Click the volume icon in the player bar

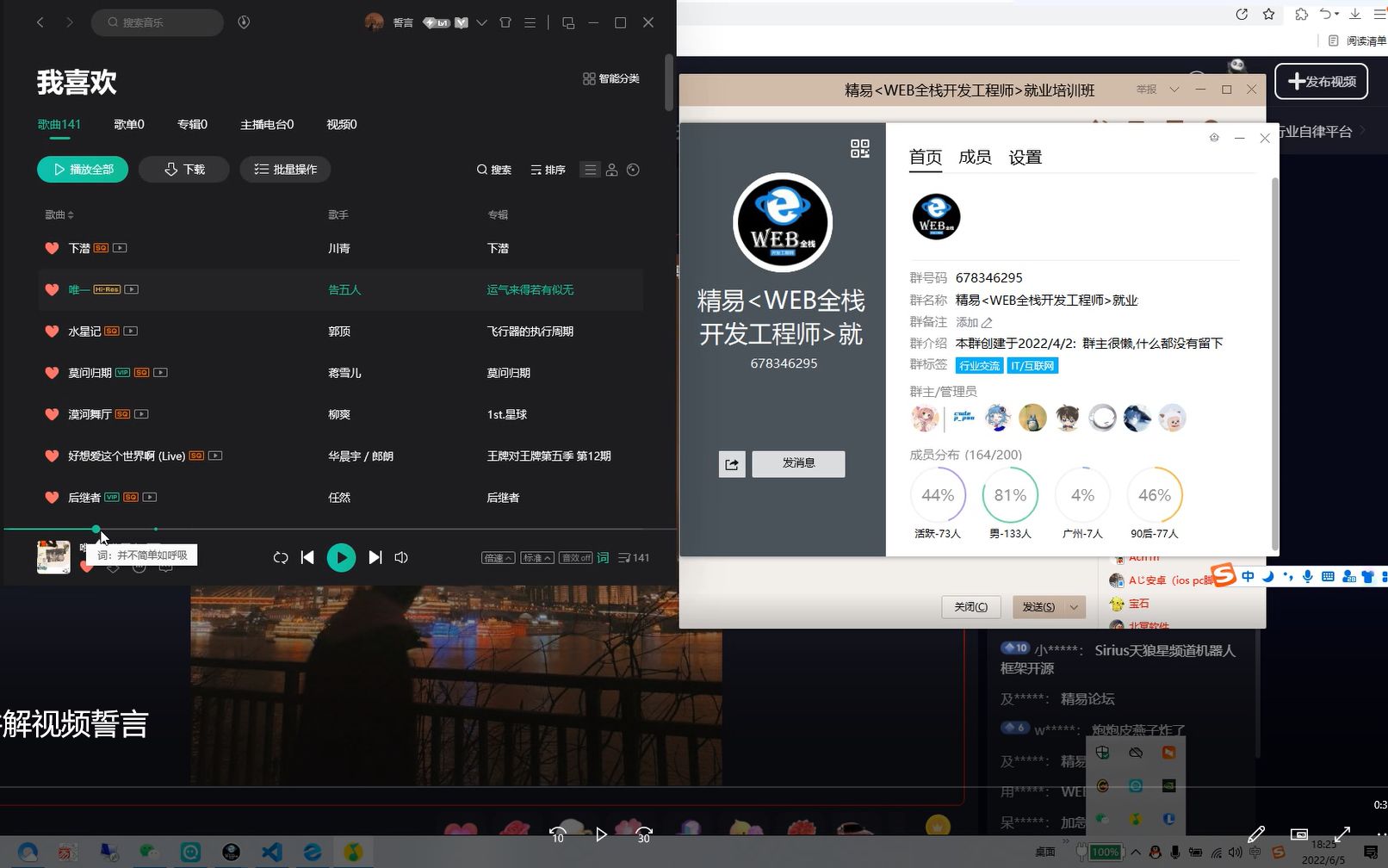point(401,557)
